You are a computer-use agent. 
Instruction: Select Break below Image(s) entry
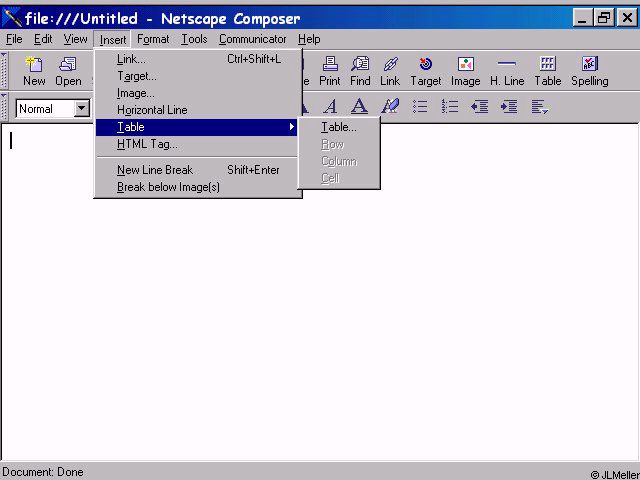coord(198,187)
